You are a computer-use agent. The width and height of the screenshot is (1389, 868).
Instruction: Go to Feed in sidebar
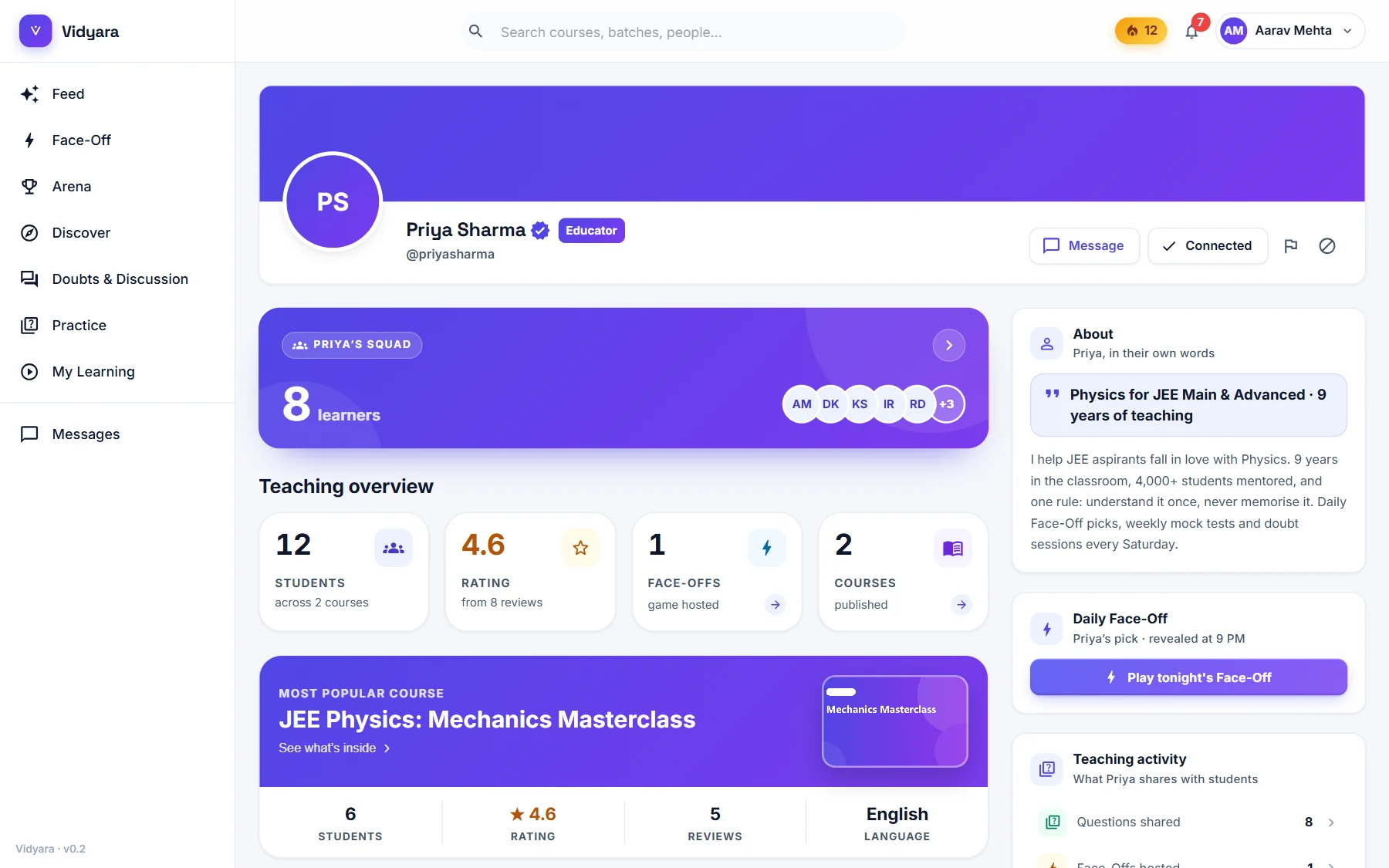pos(117,94)
